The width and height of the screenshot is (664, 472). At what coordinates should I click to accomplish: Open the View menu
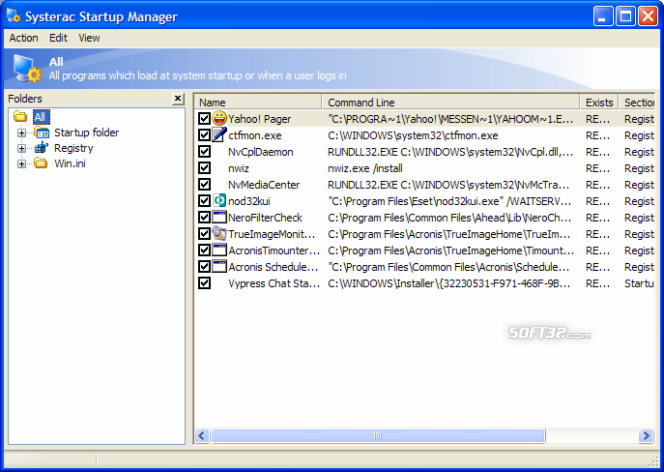click(89, 38)
